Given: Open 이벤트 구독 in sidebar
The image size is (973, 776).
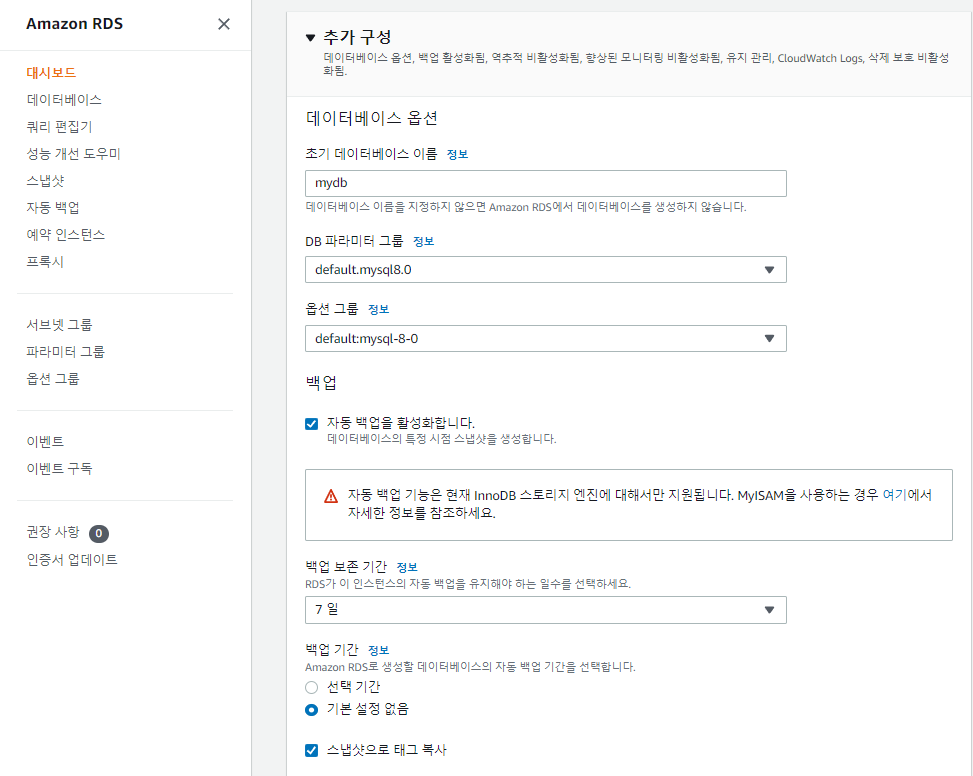Looking at the screenshot, I should [x=59, y=469].
